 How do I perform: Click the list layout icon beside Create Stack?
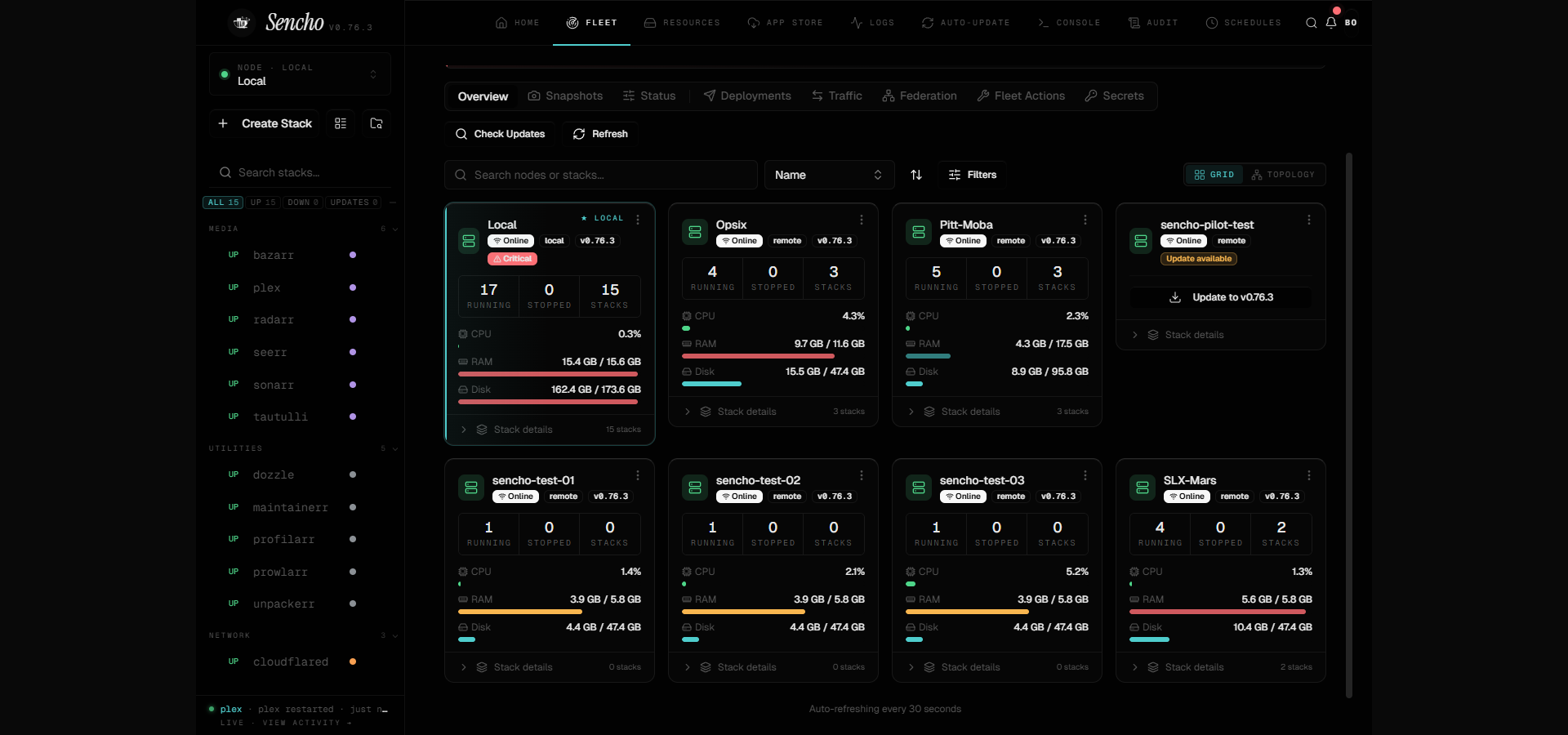pyautogui.click(x=341, y=123)
